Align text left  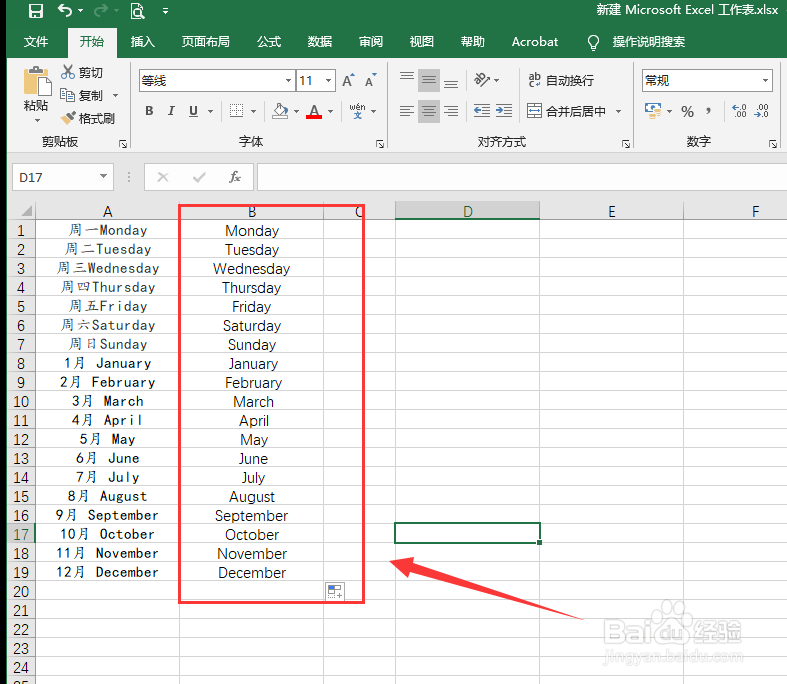407,111
